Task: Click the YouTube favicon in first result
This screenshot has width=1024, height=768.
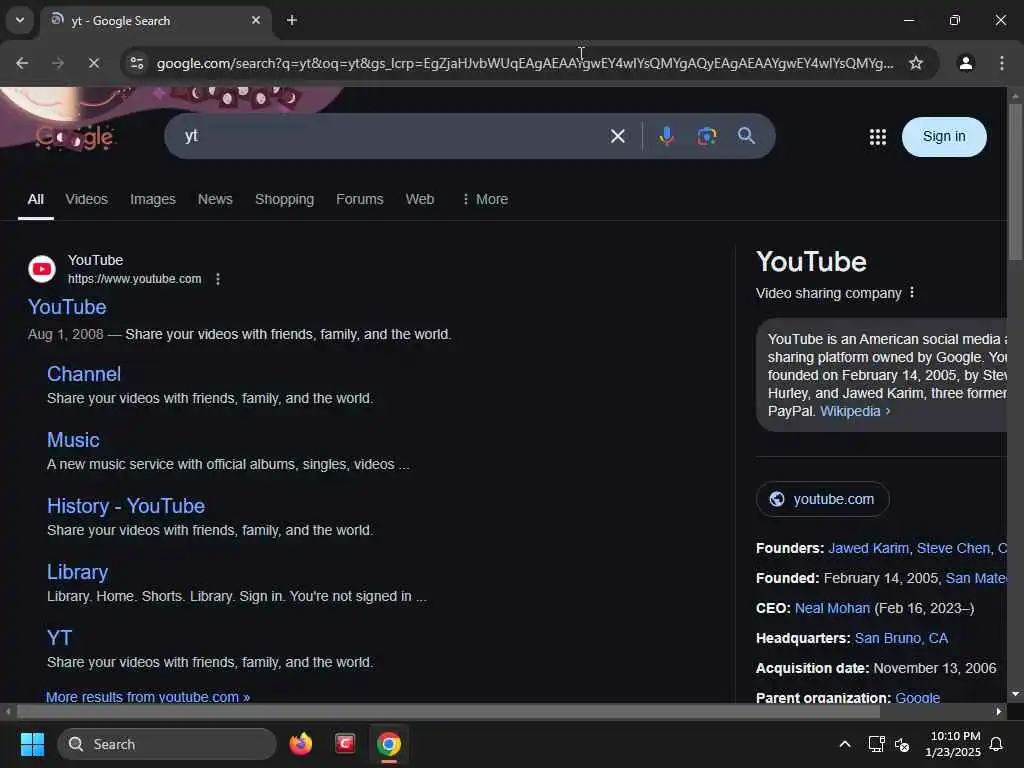Action: [x=42, y=269]
